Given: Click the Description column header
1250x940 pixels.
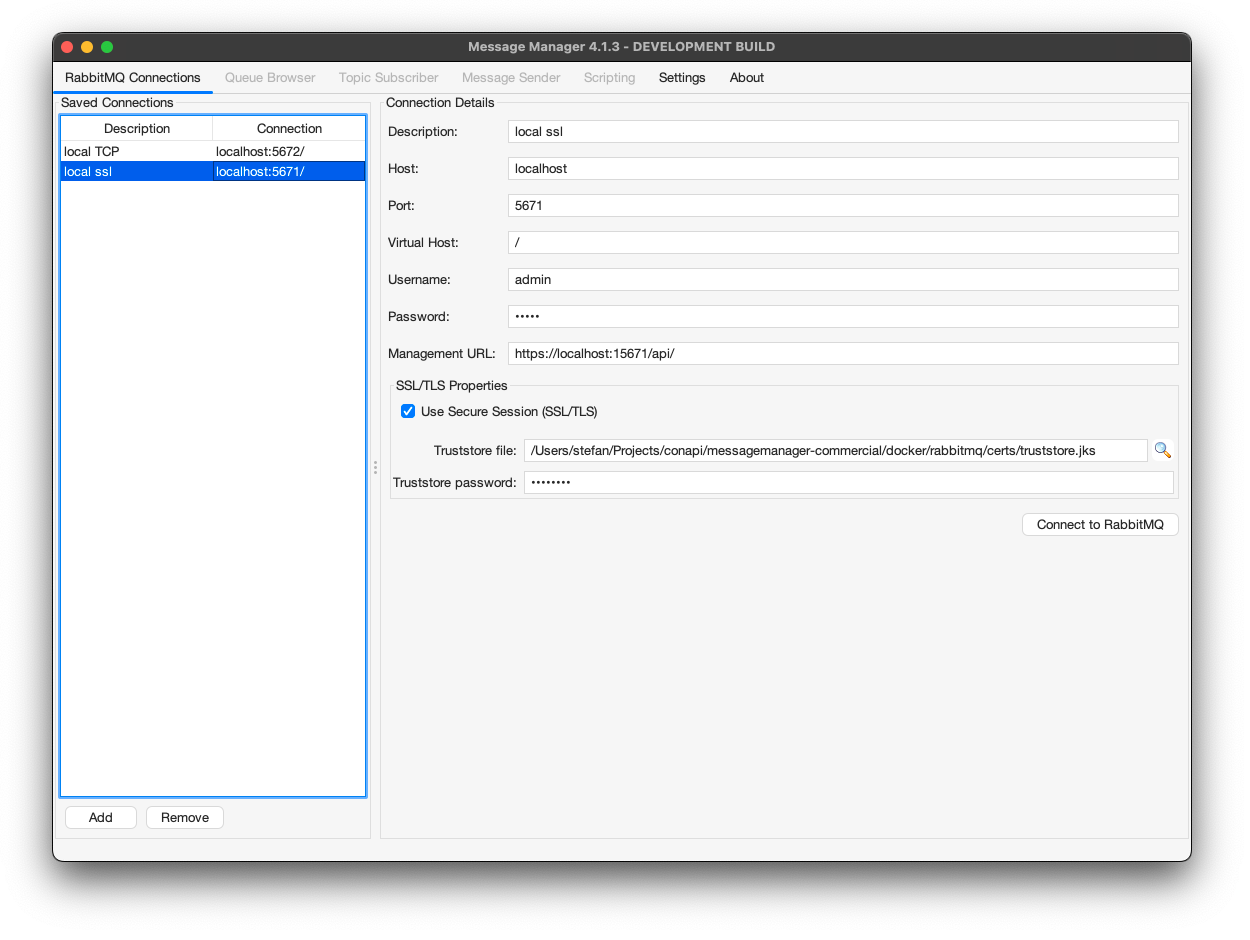Looking at the screenshot, I should pos(136,128).
